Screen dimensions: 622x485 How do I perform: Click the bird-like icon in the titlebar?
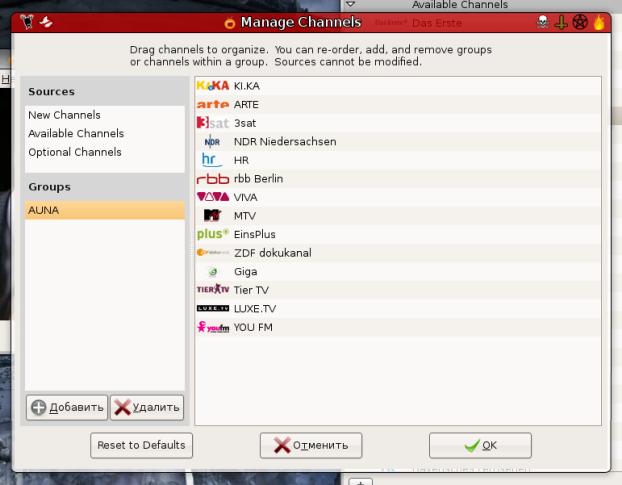[x=46, y=22]
